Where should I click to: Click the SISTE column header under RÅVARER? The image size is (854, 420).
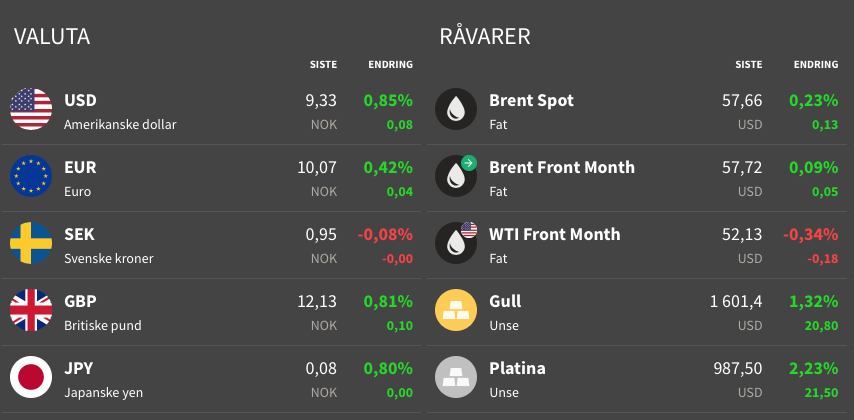[749, 64]
